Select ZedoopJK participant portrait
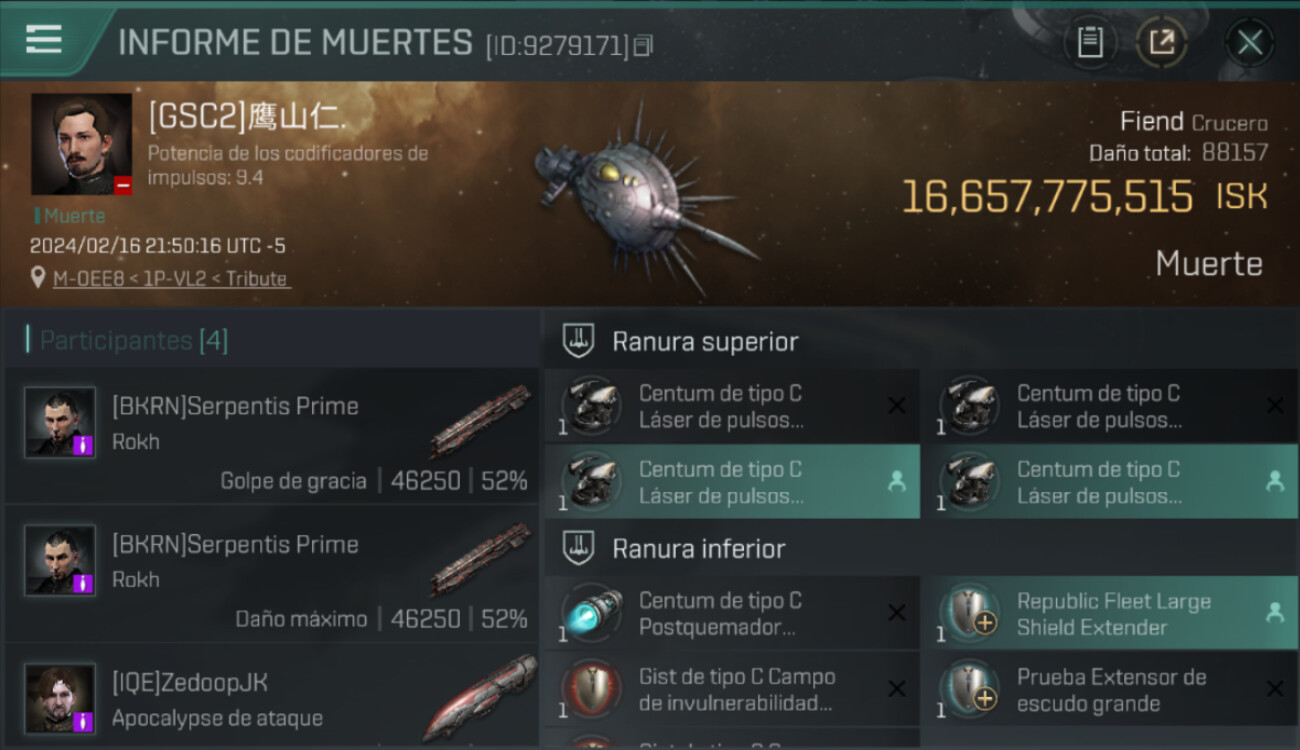 (x=60, y=698)
